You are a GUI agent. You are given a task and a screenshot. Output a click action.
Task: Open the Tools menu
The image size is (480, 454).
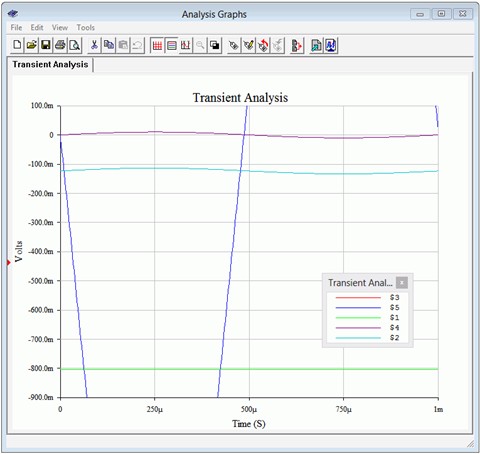coord(86,28)
